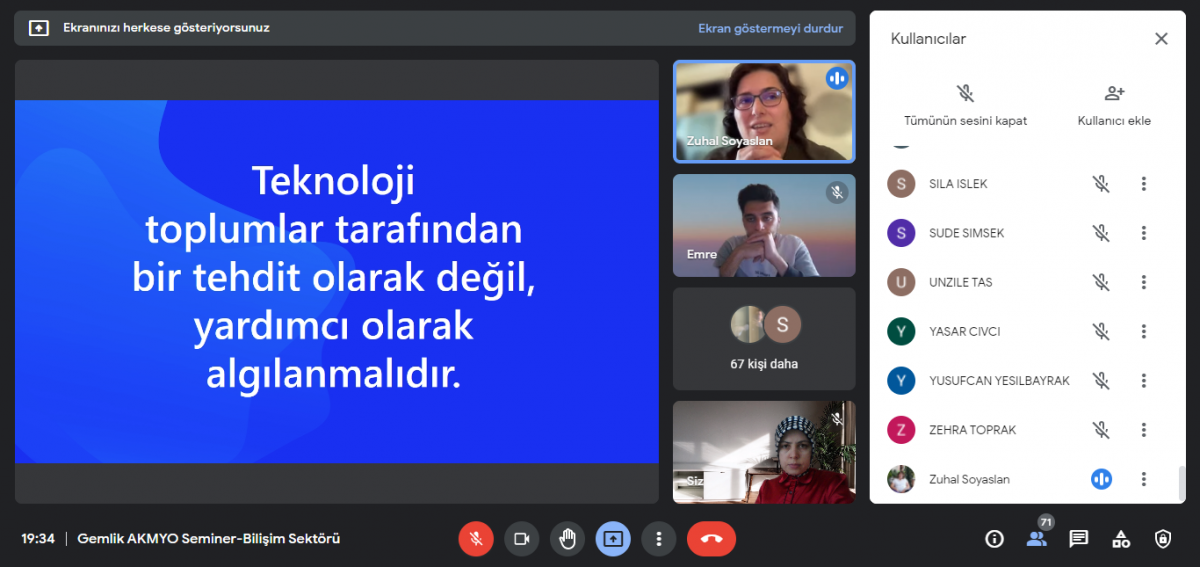Open more options three-dot menu in call bar
The width and height of the screenshot is (1200, 567).
coord(658,539)
